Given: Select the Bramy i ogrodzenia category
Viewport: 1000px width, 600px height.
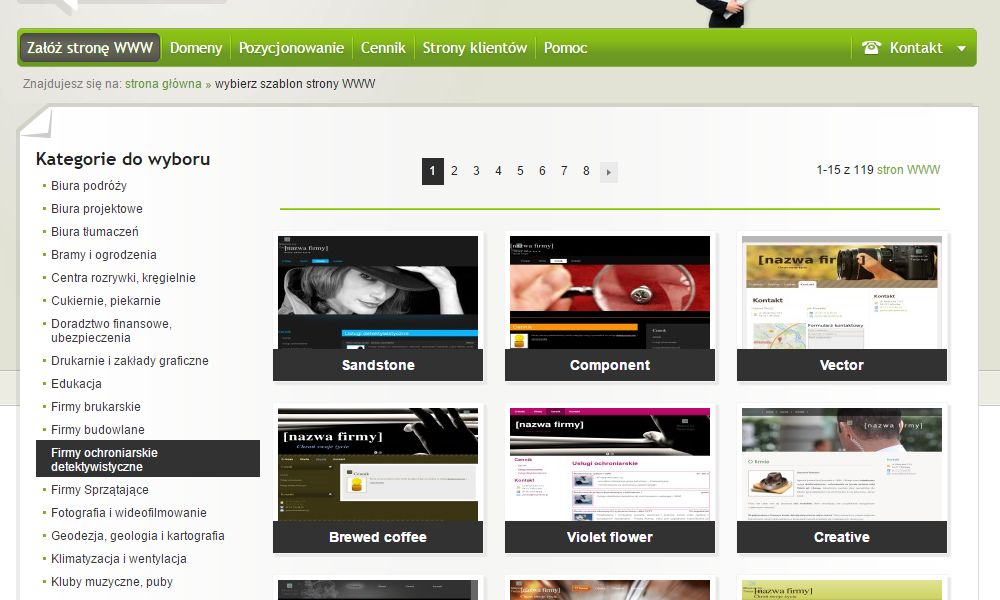Looking at the screenshot, I should click(x=103, y=254).
